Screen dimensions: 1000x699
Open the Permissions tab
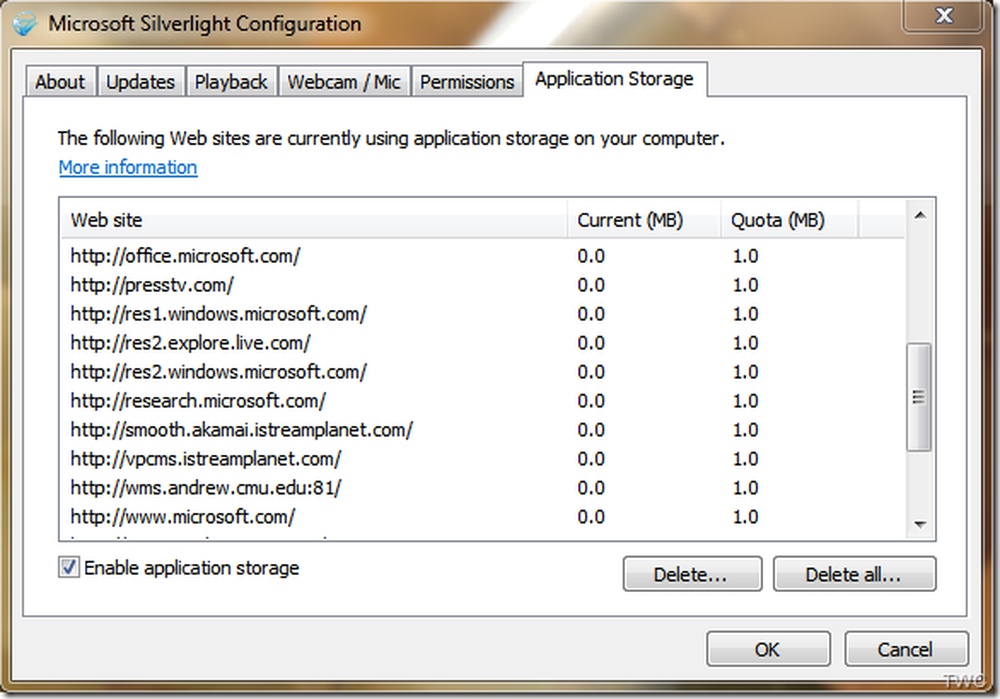pyautogui.click(x=467, y=82)
